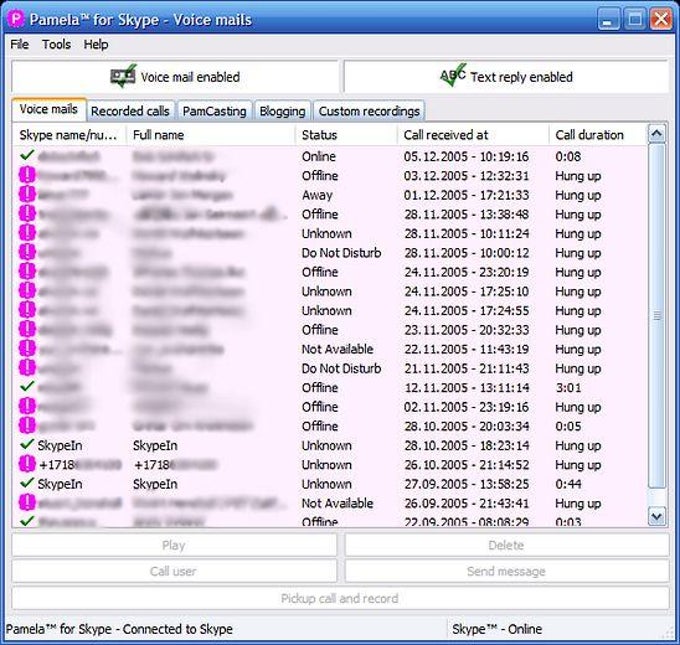
Task: Click the green checkmark on the 27.09.2005 SkypeIn row
Action: pyautogui.click(x=27, y=483)
